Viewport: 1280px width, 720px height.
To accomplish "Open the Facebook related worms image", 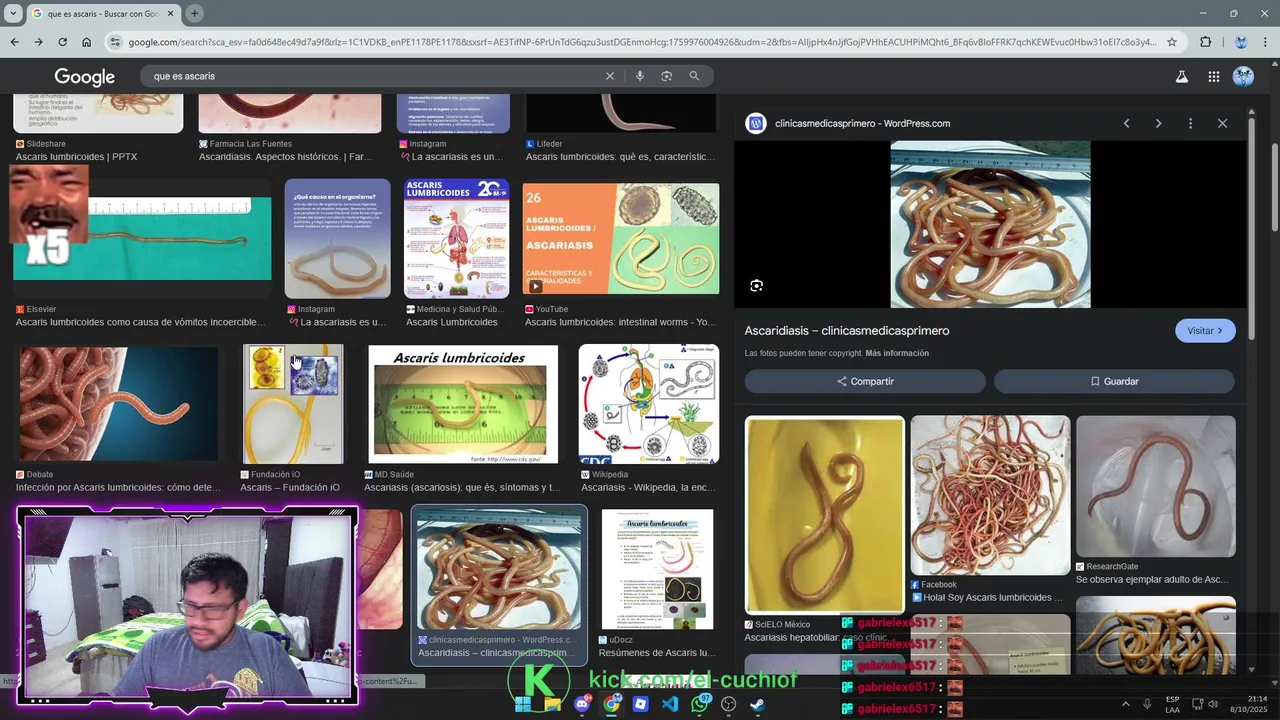I will click(990, 495).
